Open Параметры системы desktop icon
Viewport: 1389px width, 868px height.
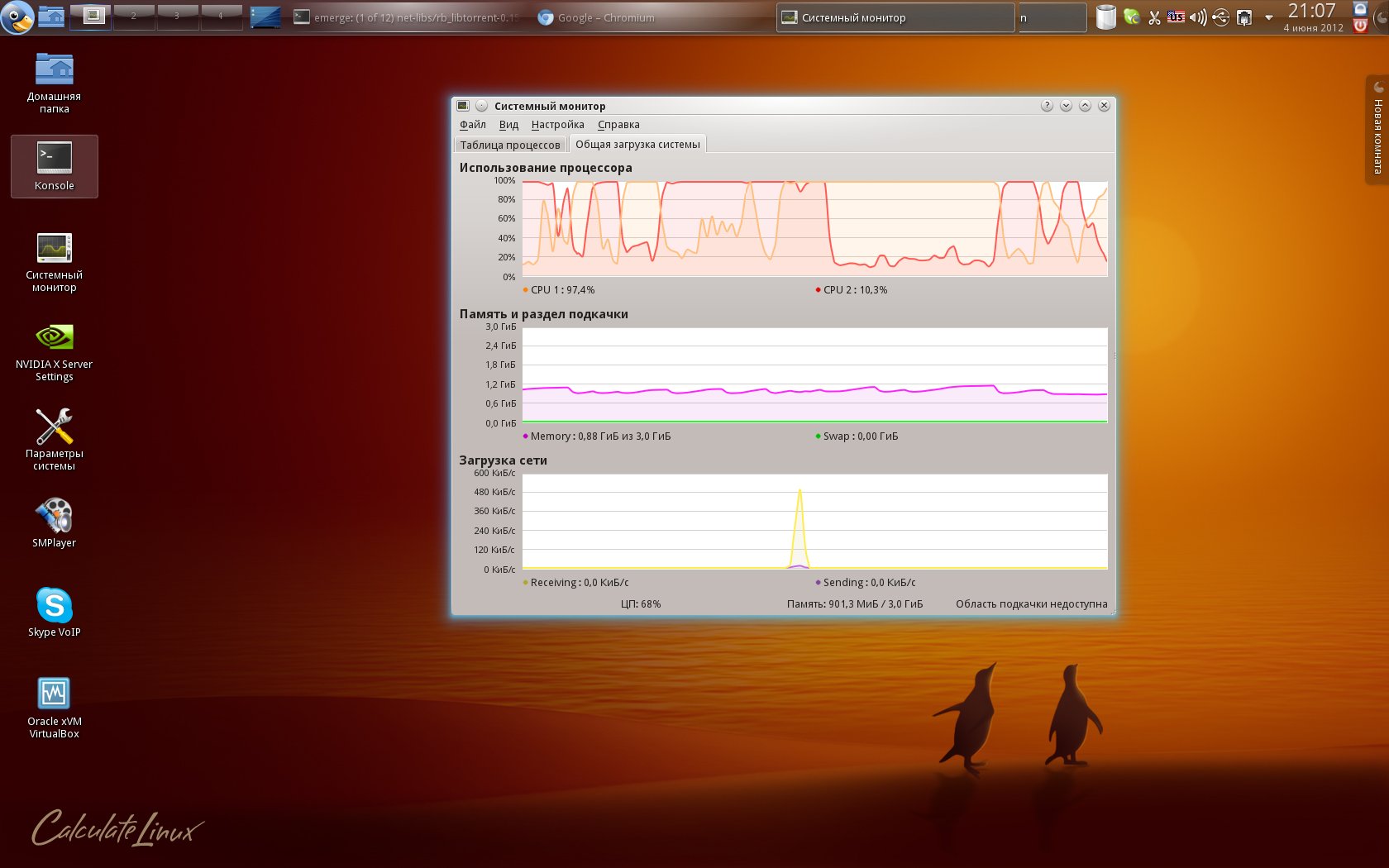click(55, 440)
